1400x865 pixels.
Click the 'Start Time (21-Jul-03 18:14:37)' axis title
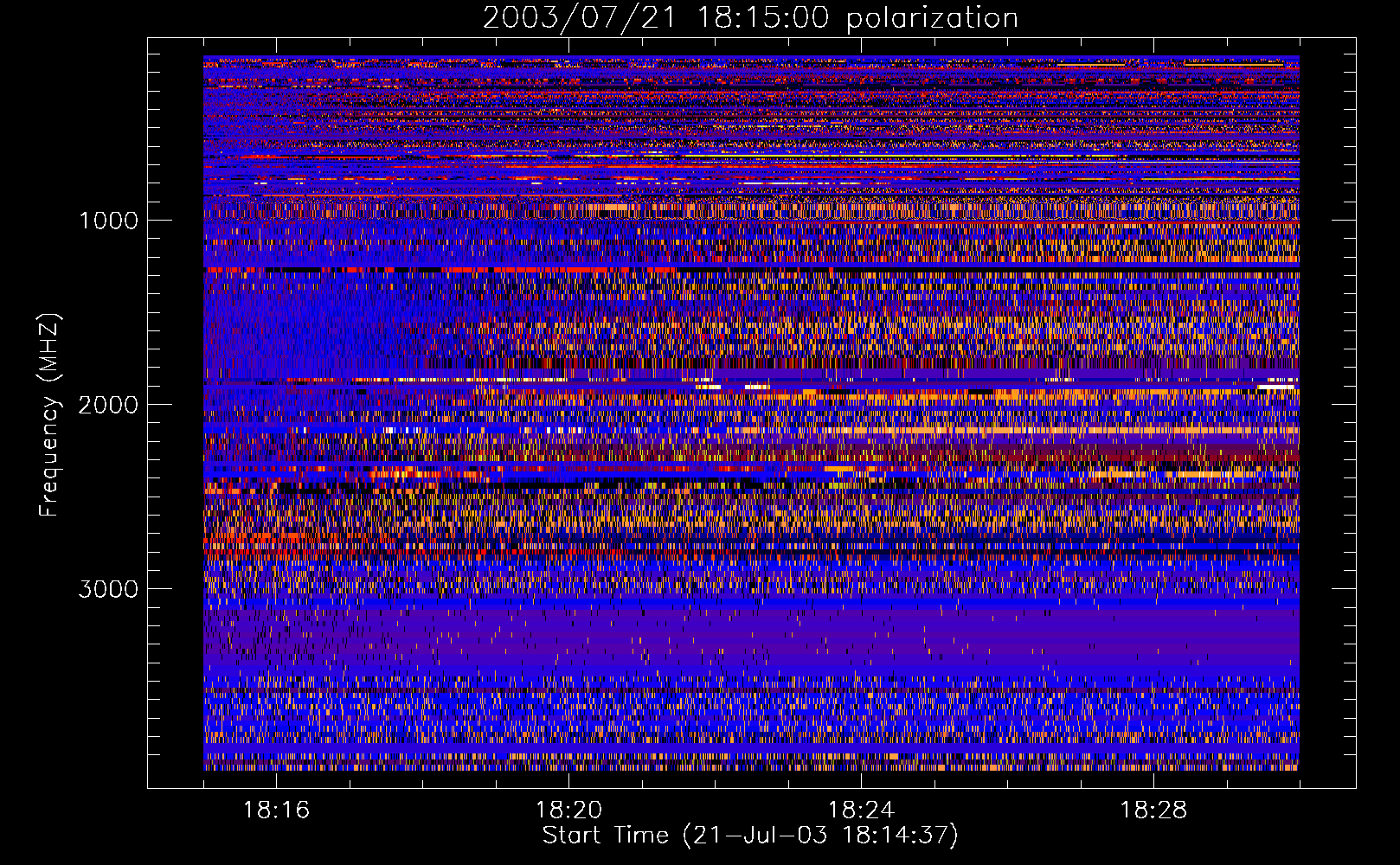pyautogui.click(x=750, y=836)
